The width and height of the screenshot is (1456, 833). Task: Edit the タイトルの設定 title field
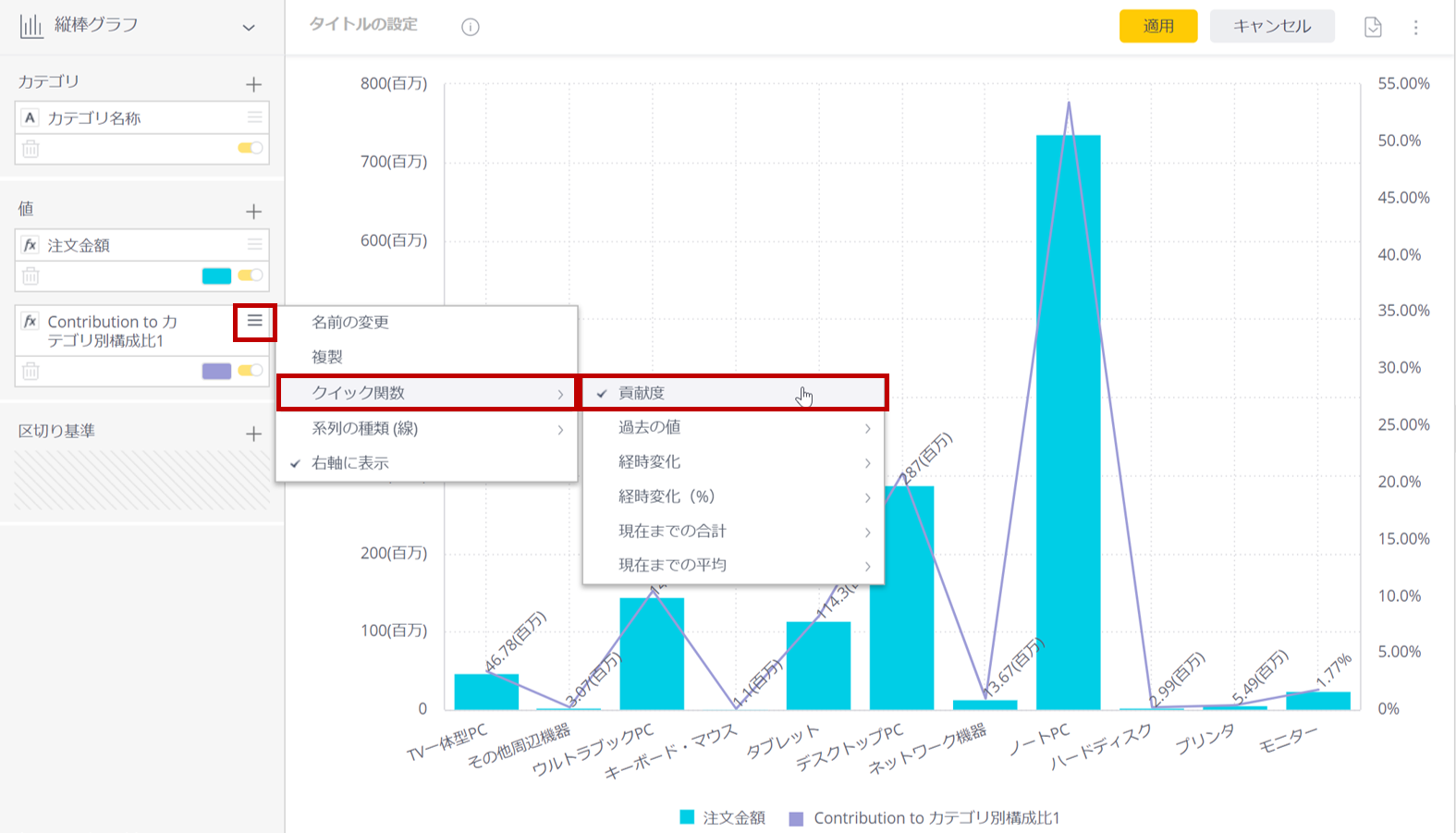coord(363,24)
